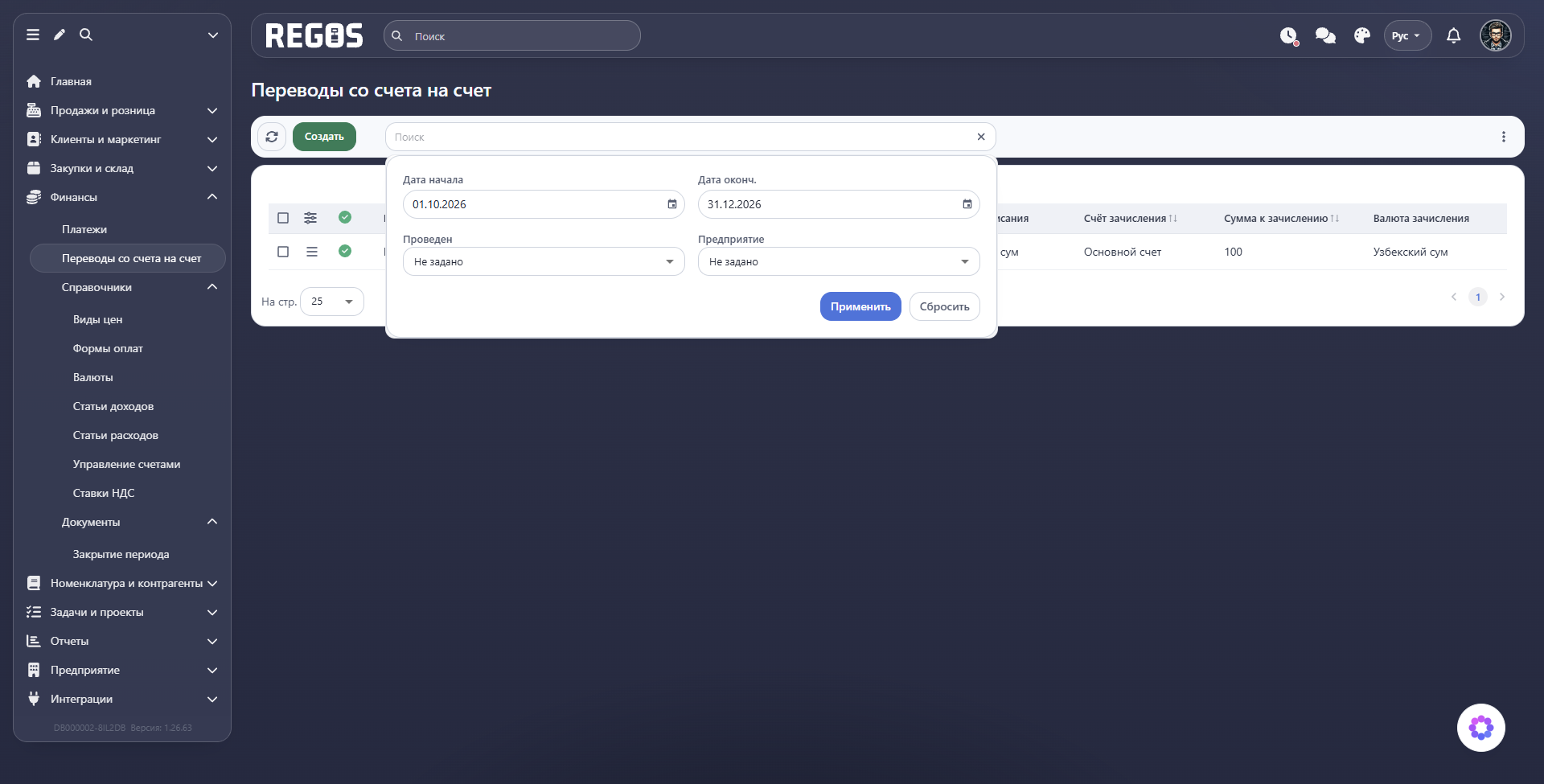Click the refresh icon next to Создать

(x=272, y=137)
